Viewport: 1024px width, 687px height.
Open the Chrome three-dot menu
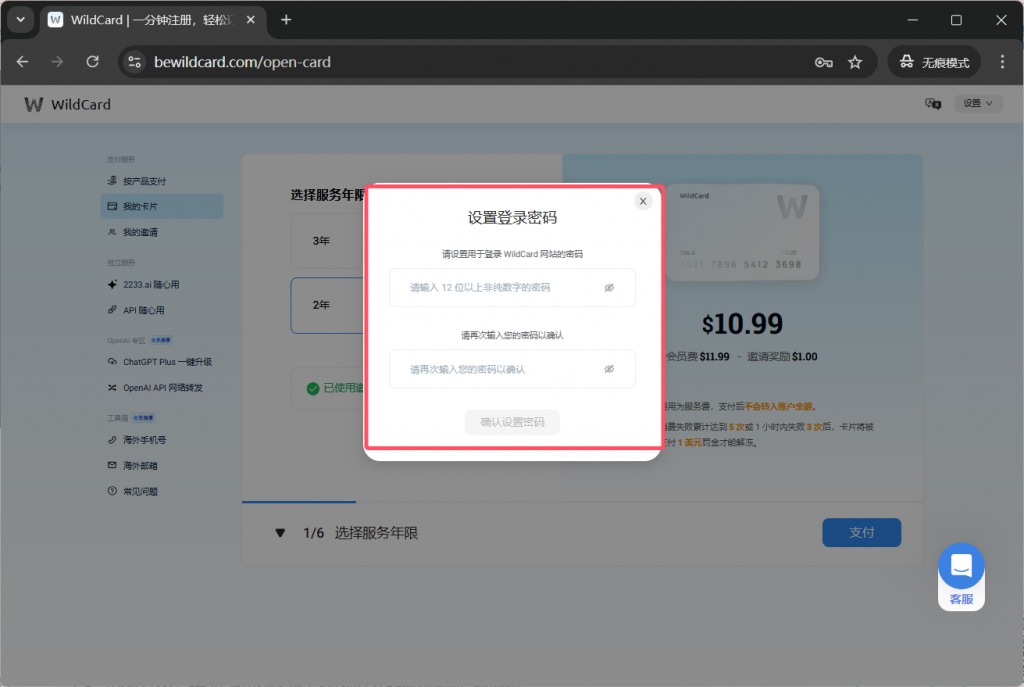pos(1002,62)
